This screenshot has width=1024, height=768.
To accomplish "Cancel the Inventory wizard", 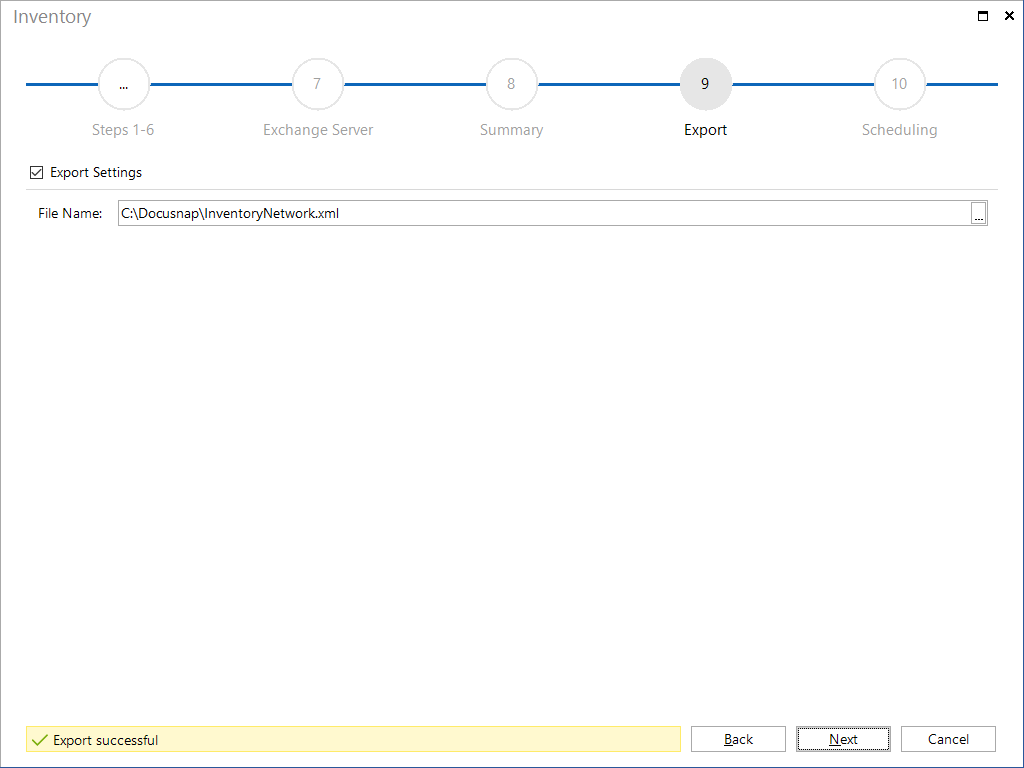I will [x=948, y=739].
